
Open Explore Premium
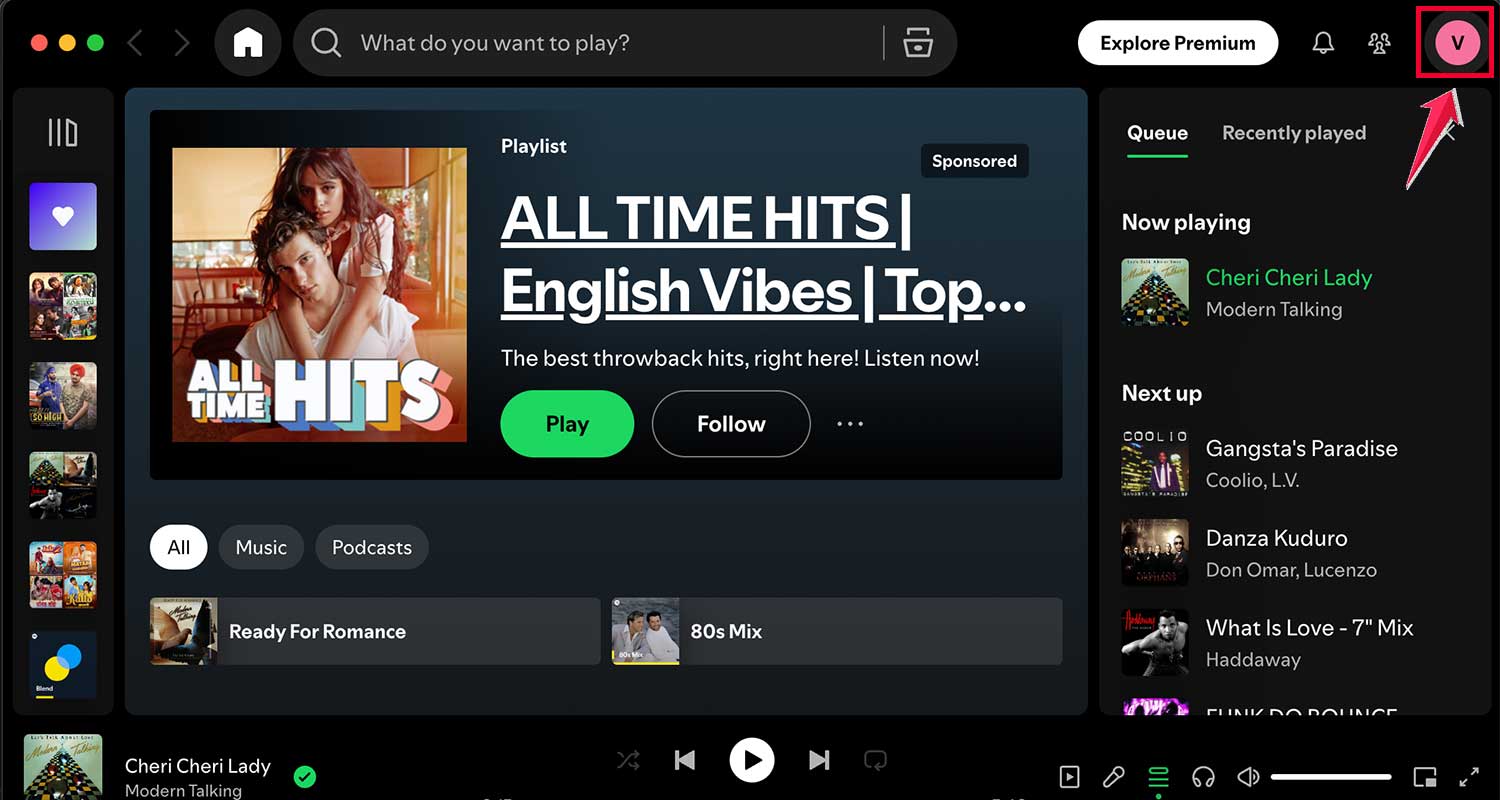pyautogui.click(x=1177, y=43)
